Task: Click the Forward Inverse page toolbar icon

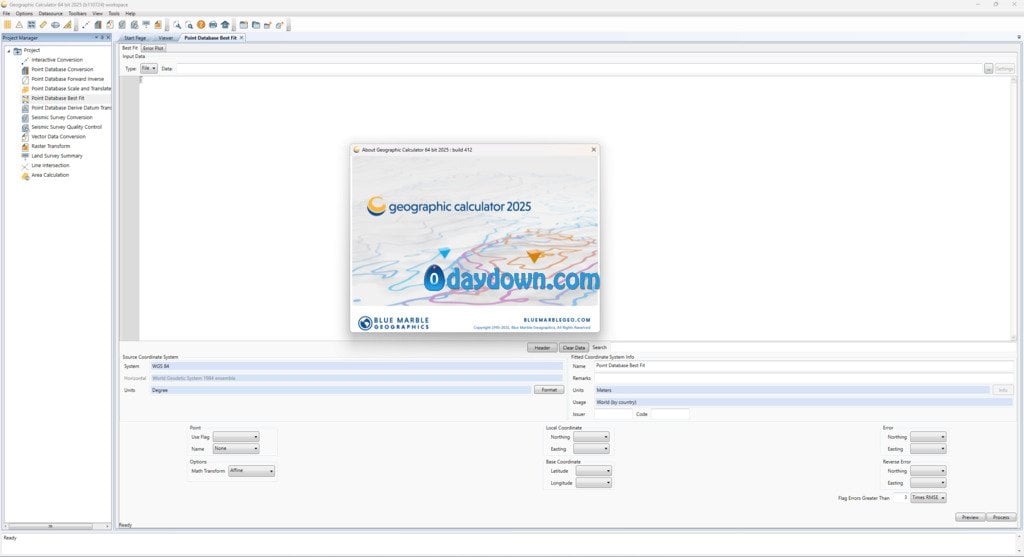Action: point(110,25)
